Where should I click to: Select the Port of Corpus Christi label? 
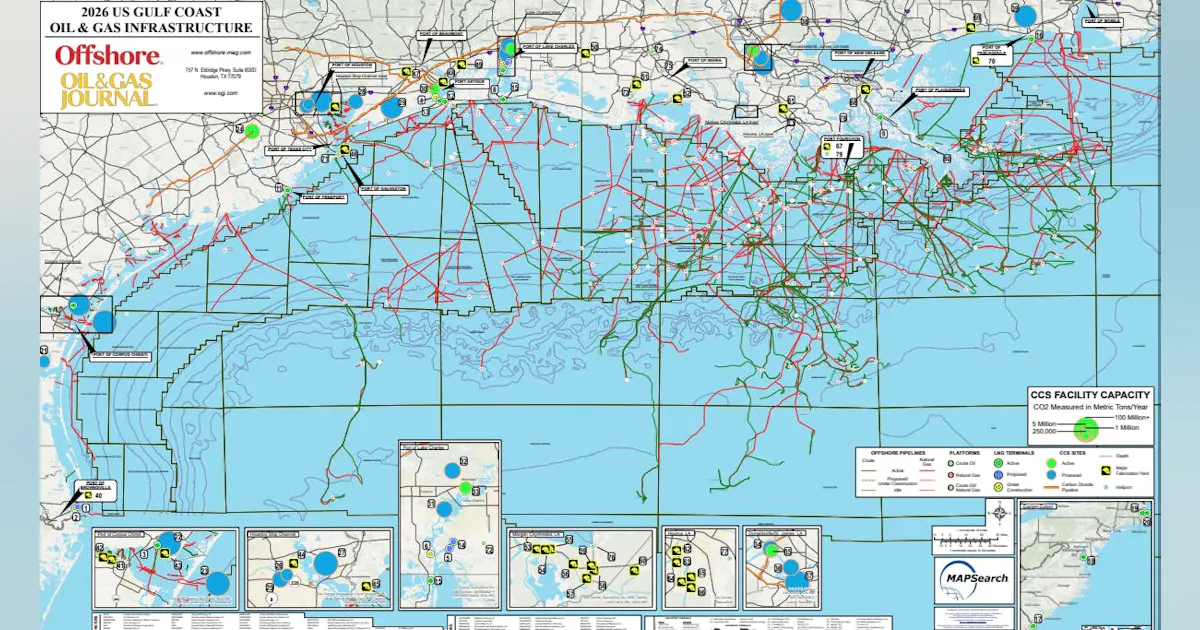pos(121,355)
